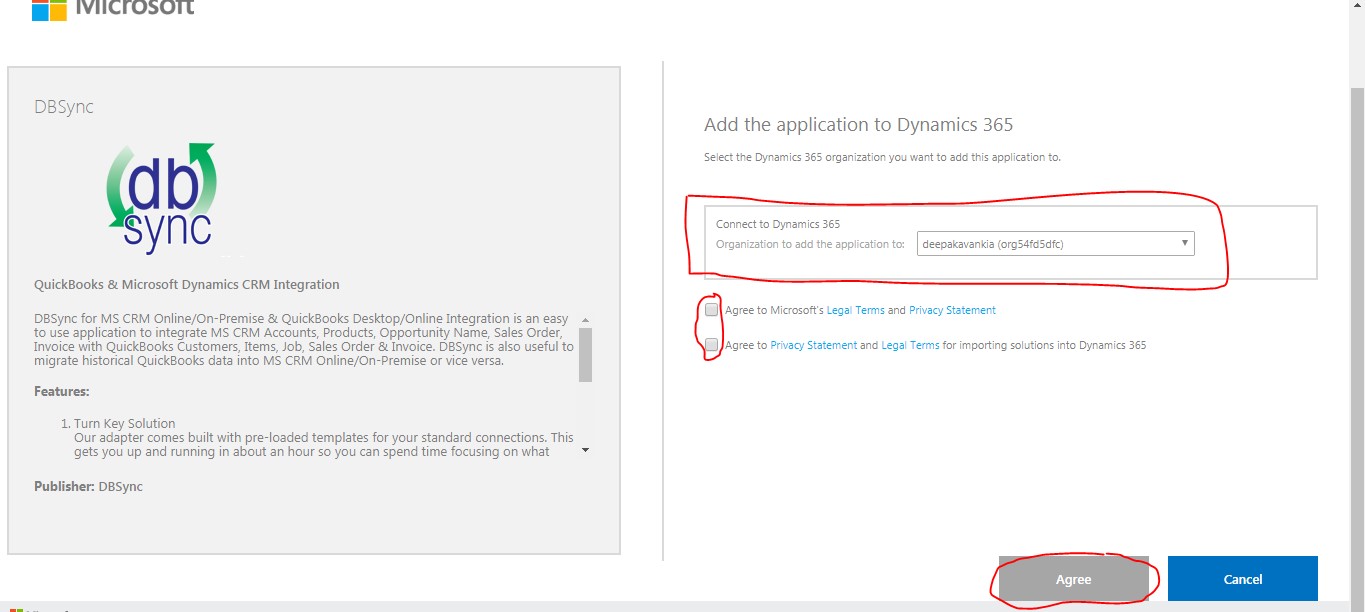Click the description text scrollbar thumb
This screenshot has height=612, width=1365.
tap(585, 354)
